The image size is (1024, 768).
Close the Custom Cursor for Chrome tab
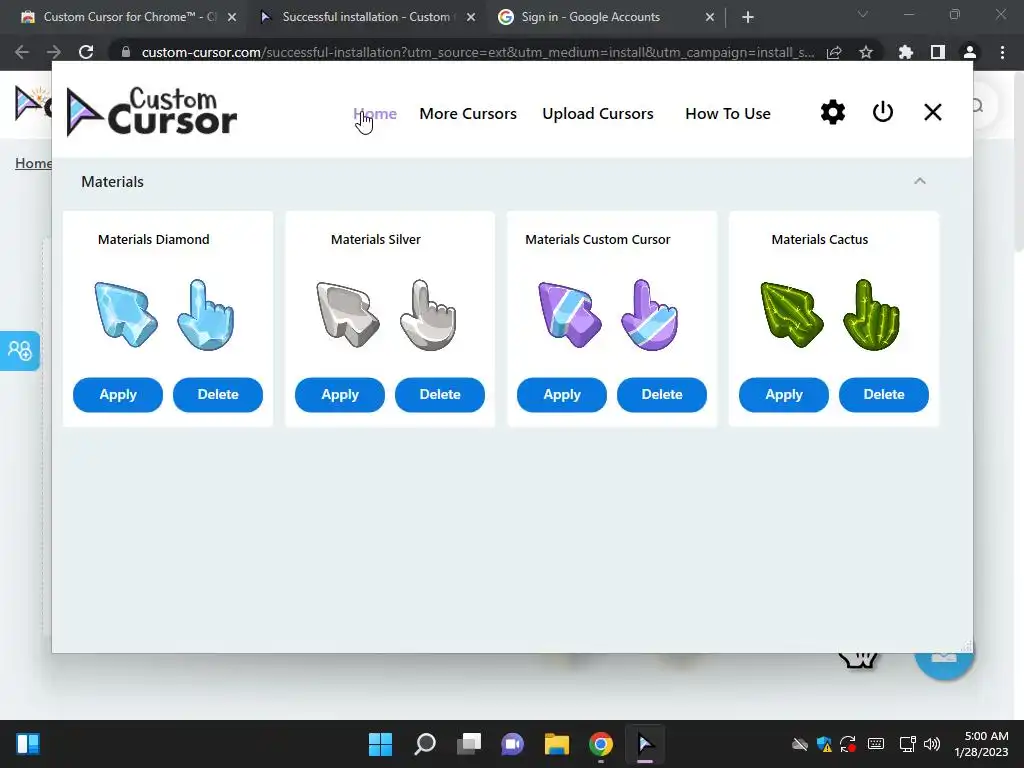coord(232,18)
